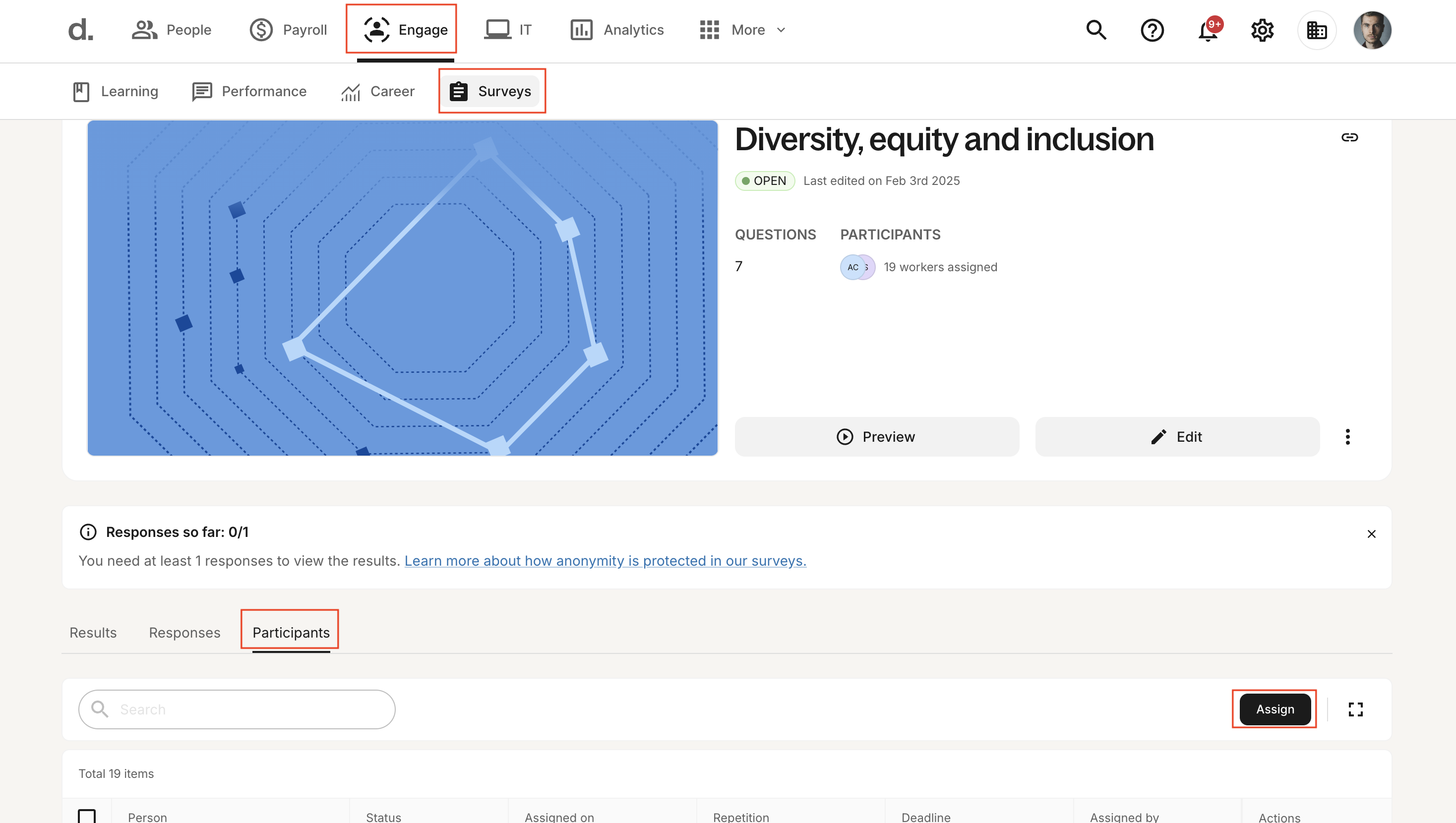Switch to the Participants tab
This screenshot has width=1456, height=823.
291,633
